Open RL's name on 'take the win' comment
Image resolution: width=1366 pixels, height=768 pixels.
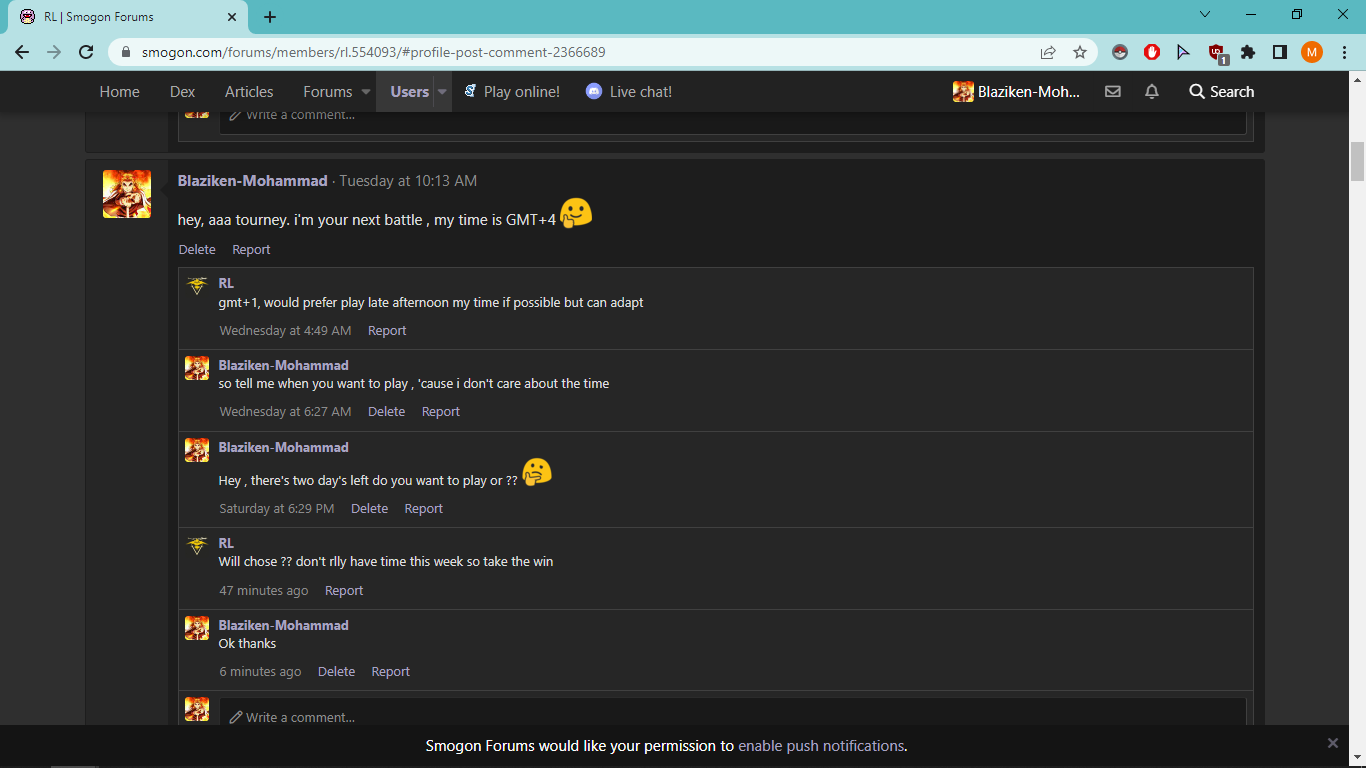226,544
